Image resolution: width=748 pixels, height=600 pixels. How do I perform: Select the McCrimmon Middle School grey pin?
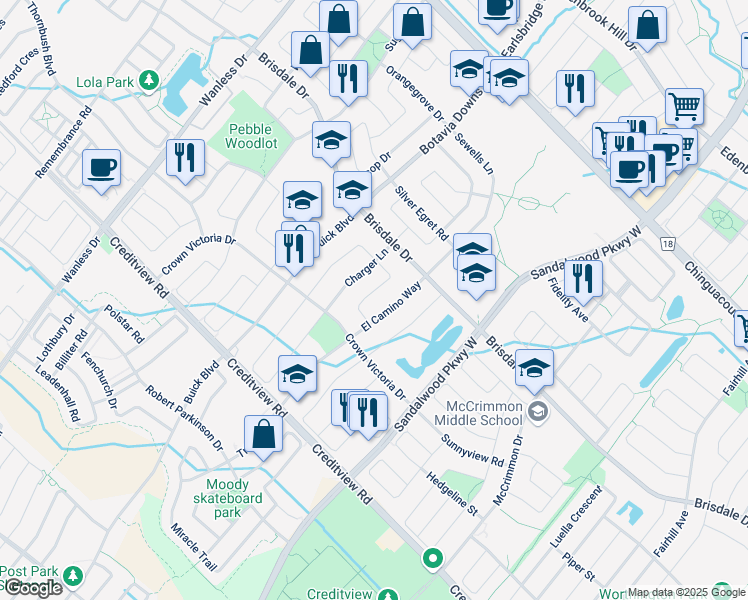tap(538, 411)
